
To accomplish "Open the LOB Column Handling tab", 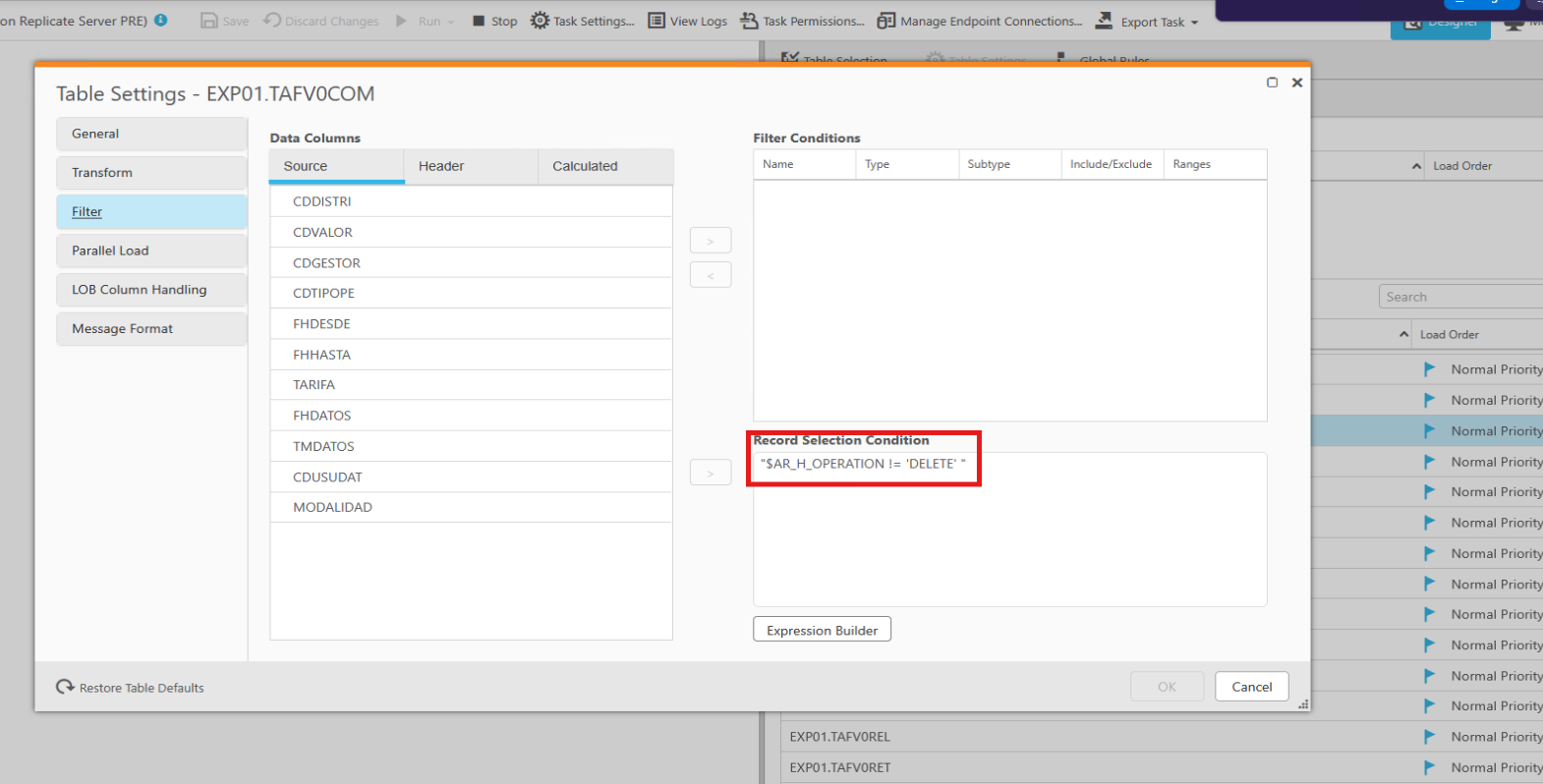I will pos(151,290).
